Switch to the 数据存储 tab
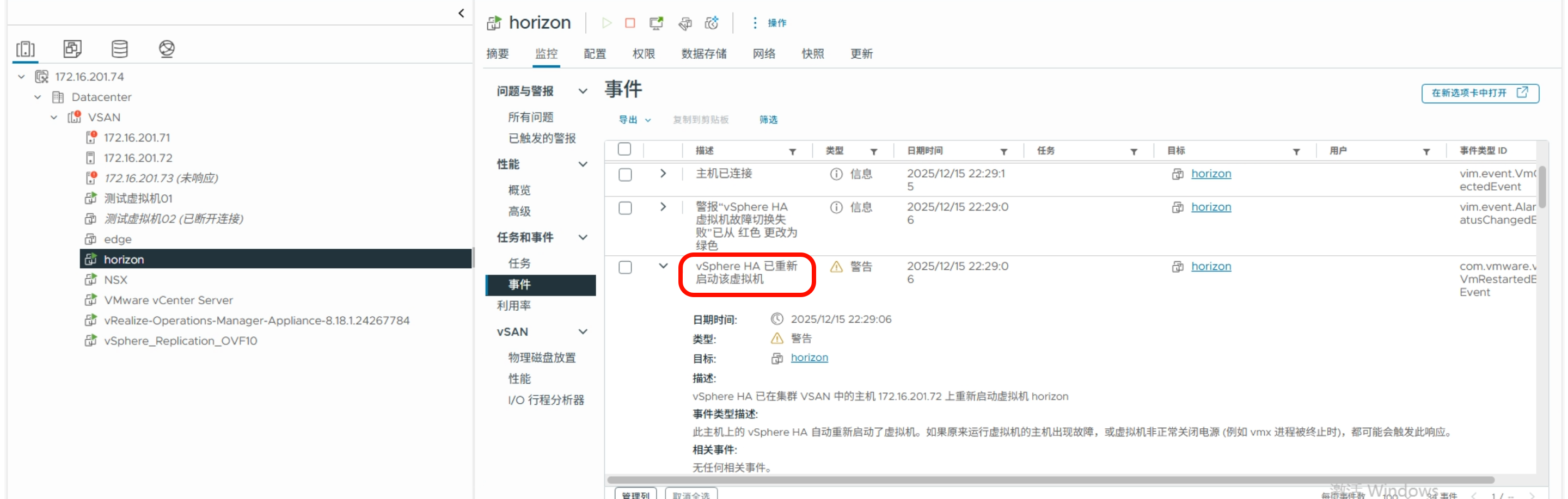 click(x=703, y=53)
